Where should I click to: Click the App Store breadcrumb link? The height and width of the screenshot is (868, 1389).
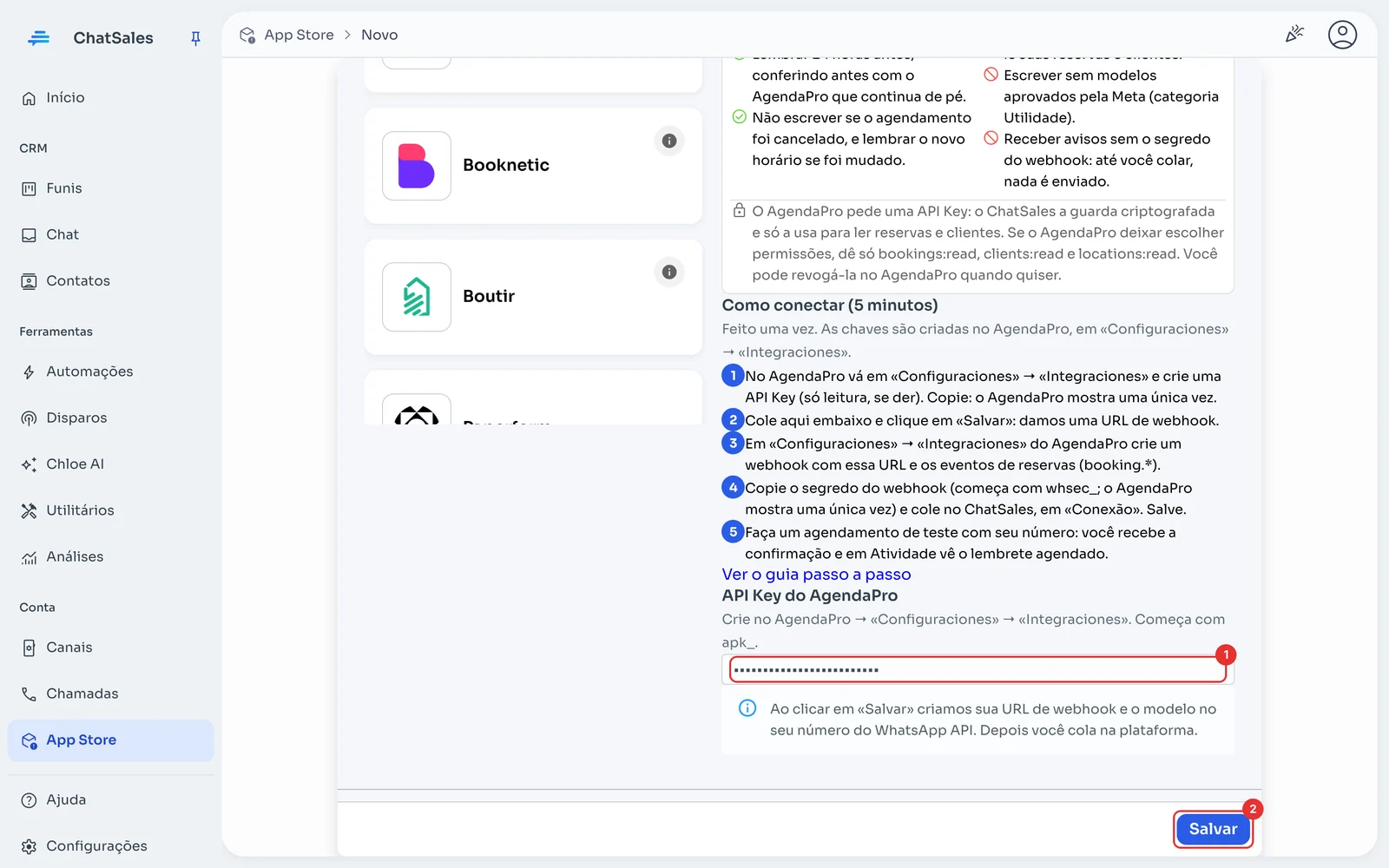(299, 35)
